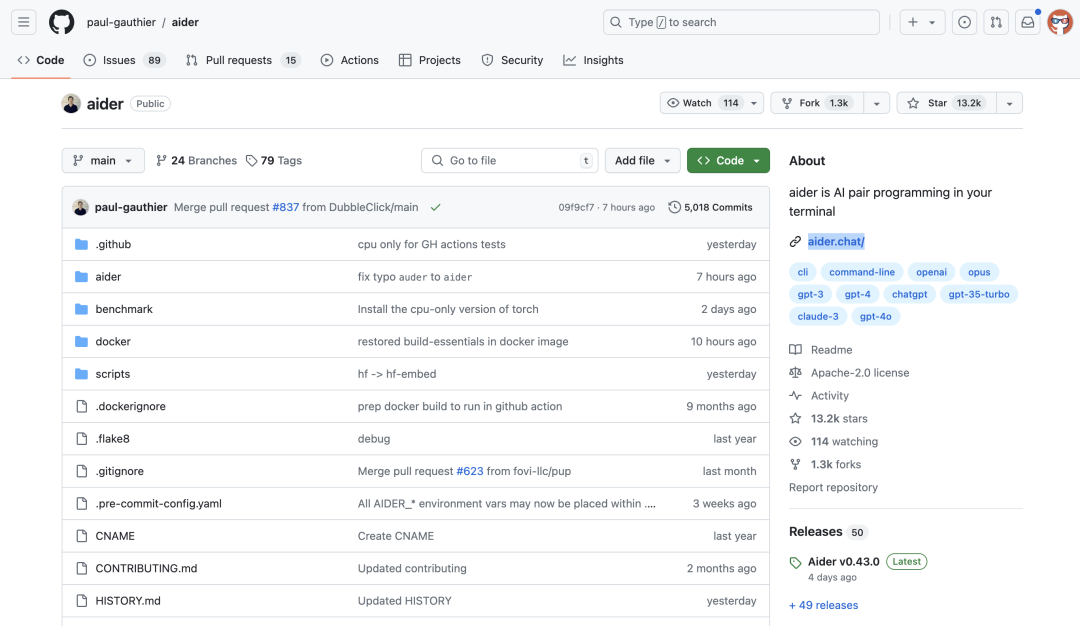Image resolution: width=1080 pixels, height=626 pixels.
Task: Click the Go to file search field
Action: pyautogui.click(x=510, y=160)
